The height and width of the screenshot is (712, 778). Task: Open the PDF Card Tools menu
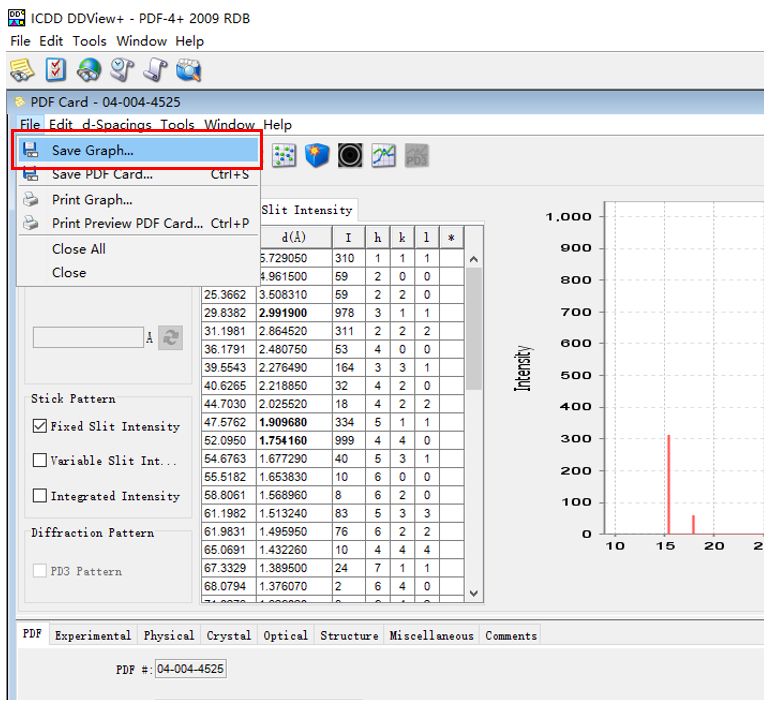point(177,125)
